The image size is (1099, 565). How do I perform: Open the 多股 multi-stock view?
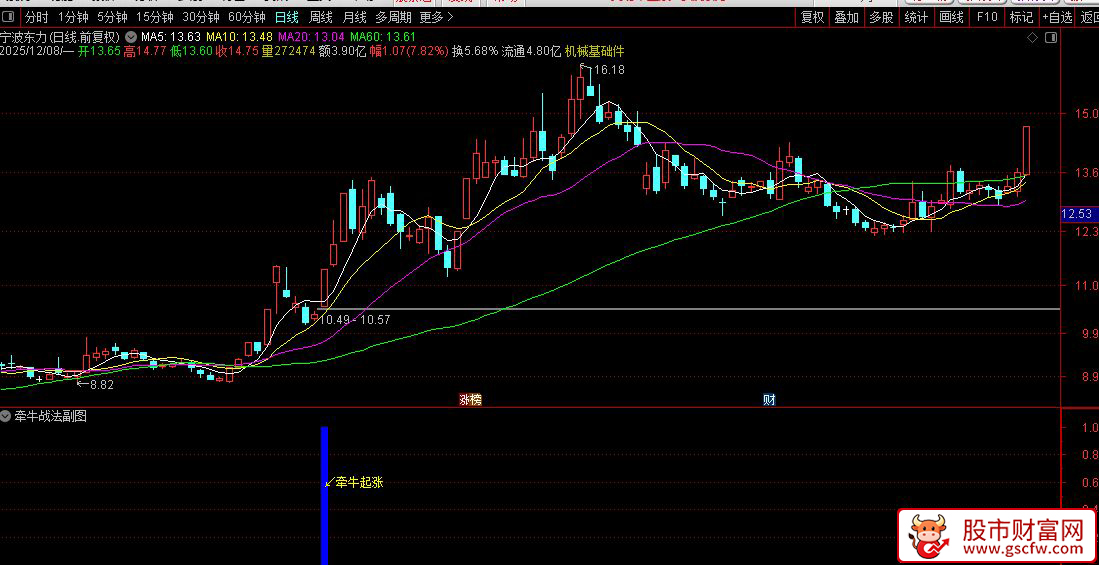click(x=881, y=18)
